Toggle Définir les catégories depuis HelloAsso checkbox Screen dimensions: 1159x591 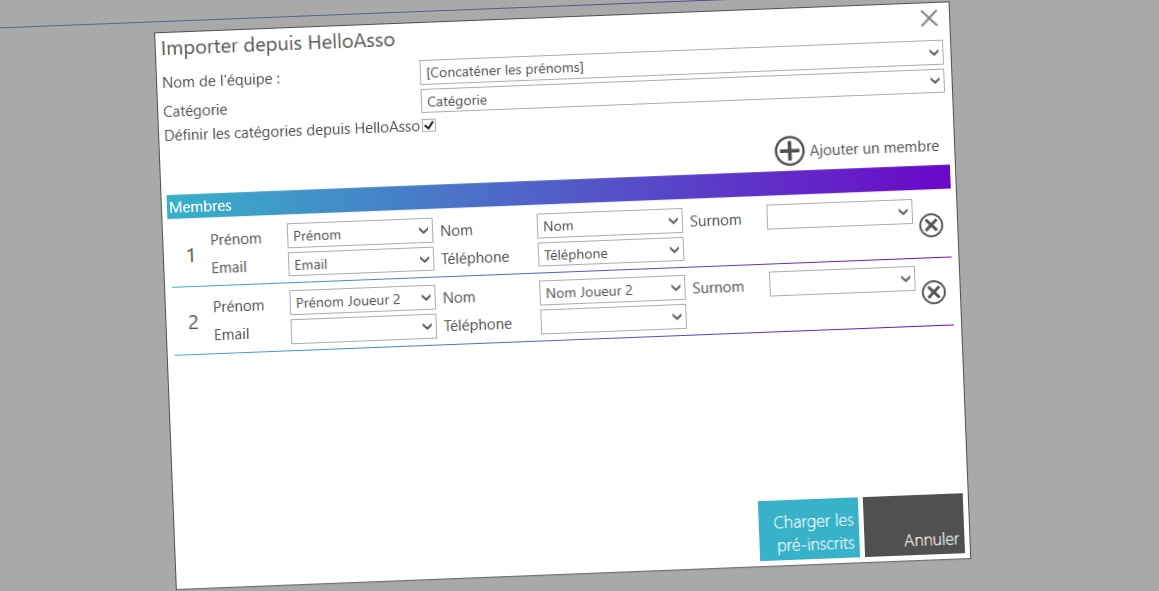429,126
